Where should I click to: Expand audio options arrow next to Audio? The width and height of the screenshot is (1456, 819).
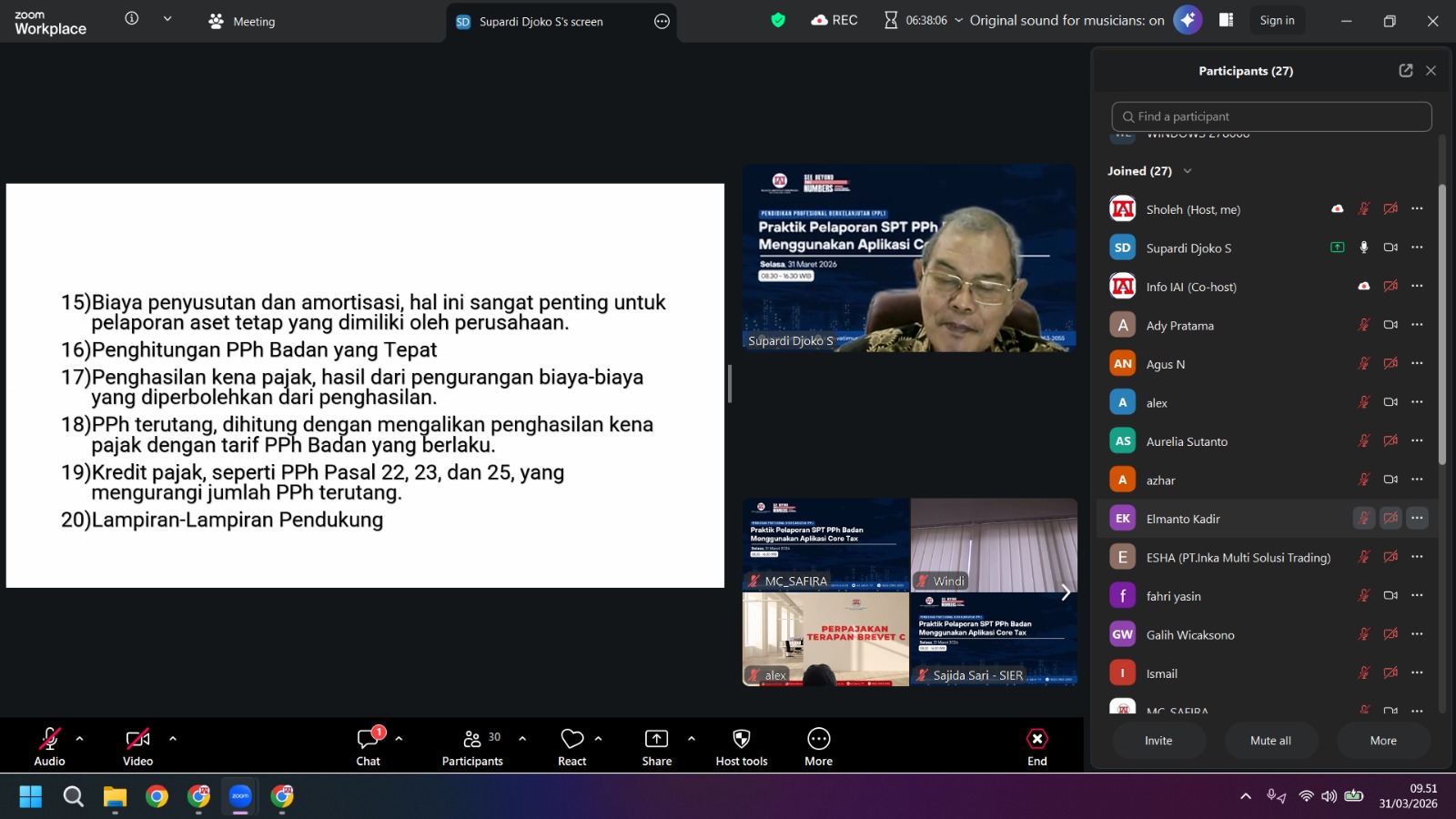[x=80, y=739]
